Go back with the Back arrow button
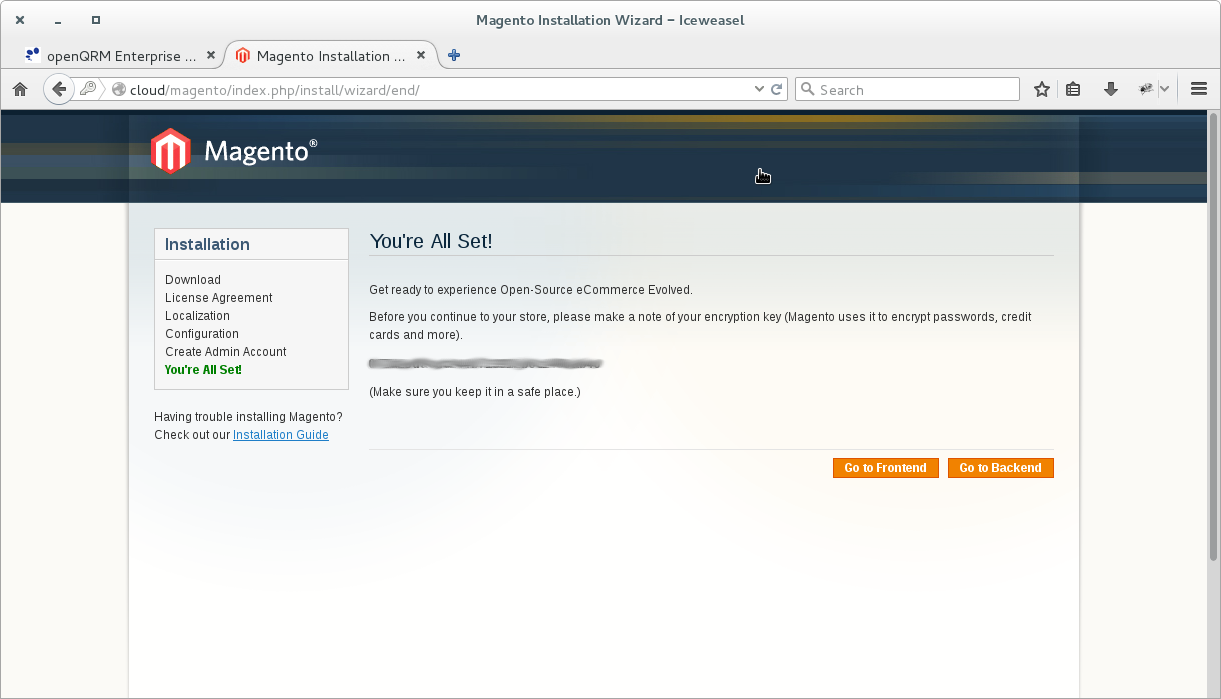 point(59,89)
